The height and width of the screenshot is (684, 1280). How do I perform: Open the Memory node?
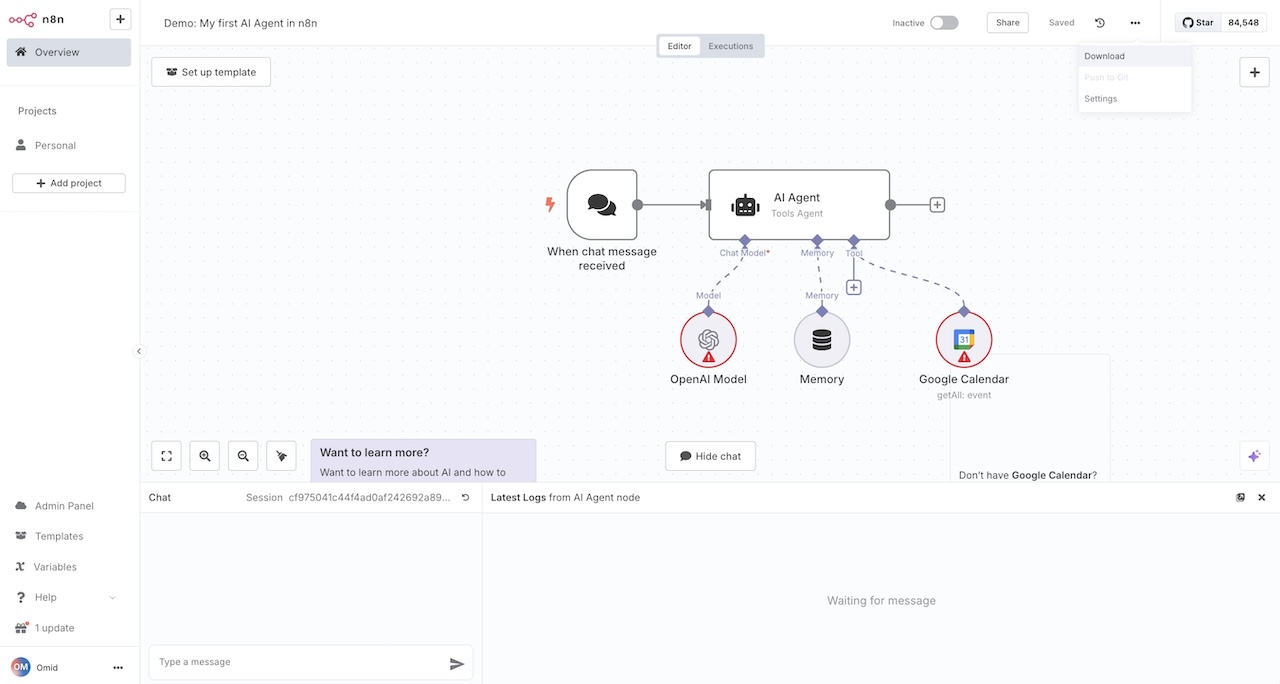coord(821,339)
